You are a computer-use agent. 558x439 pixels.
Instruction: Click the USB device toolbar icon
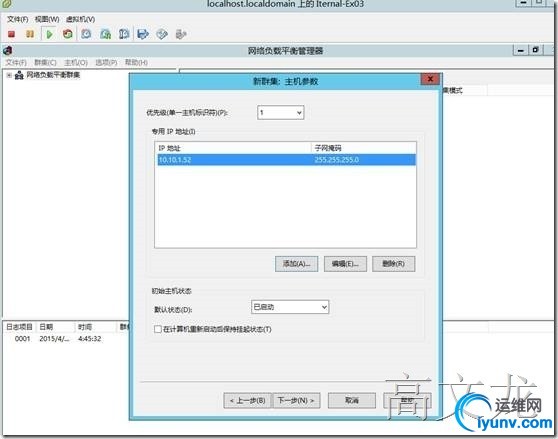(x=181, y=34)
